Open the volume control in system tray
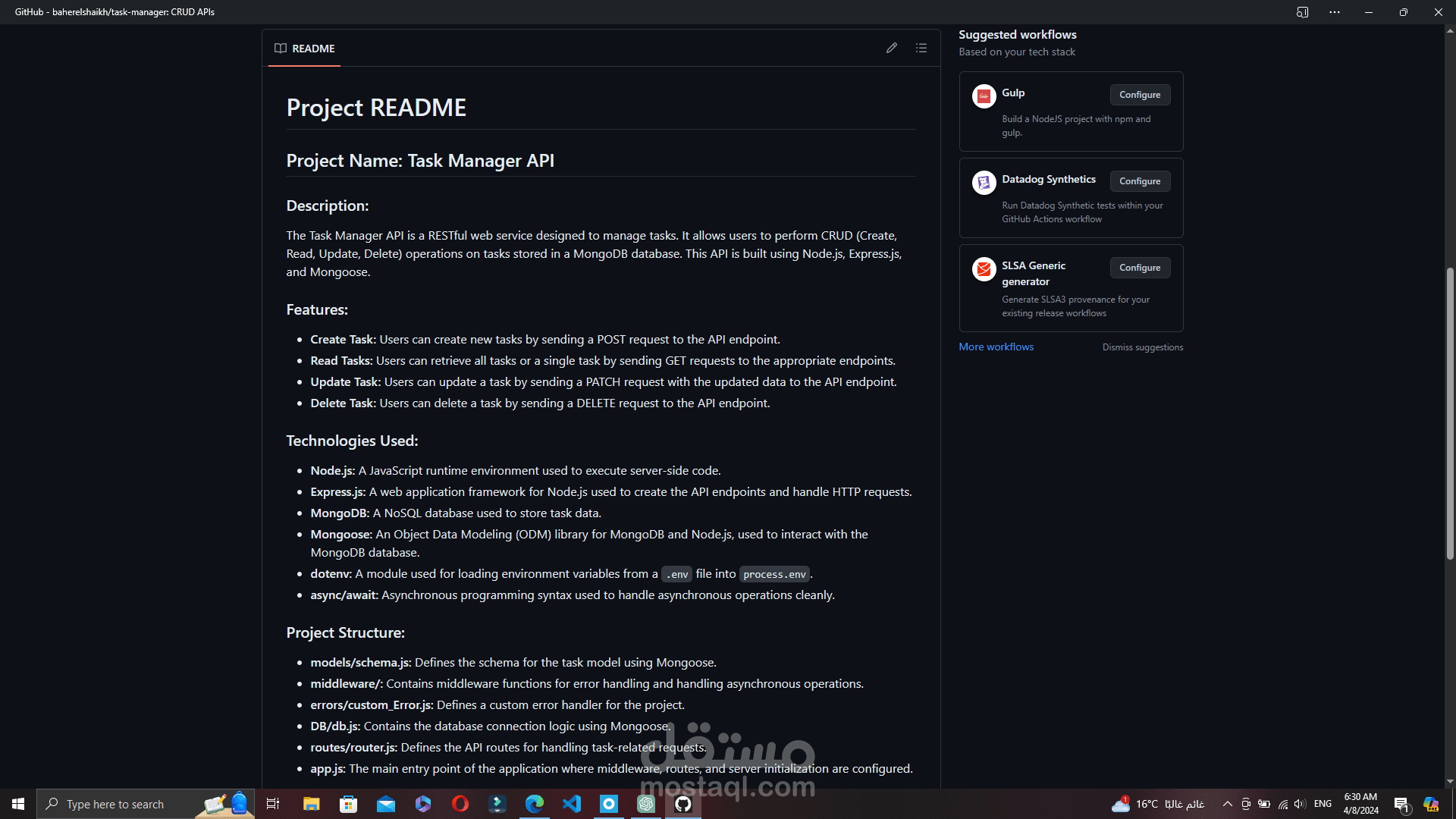The width and height of the screenshot is (1456, 819). [1300, 804]
